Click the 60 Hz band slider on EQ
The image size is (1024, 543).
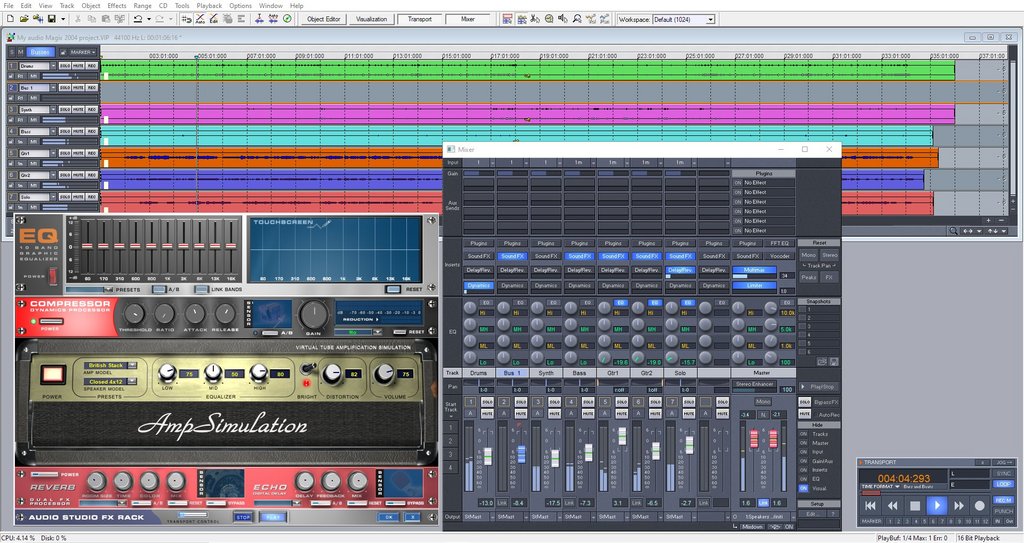[x=87, y=246]
